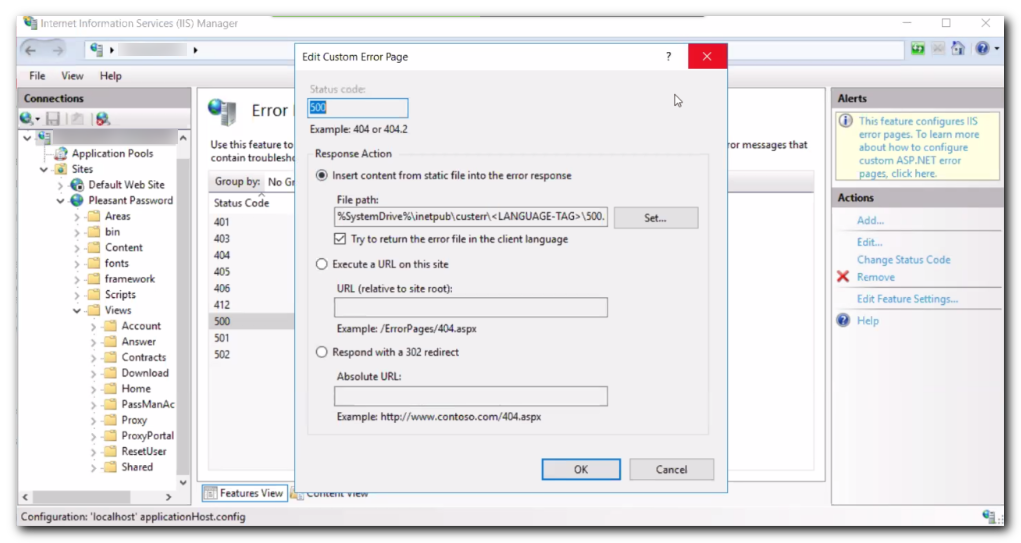Select the ResetUser folder in tree
The image size is (1021, 543).
pyautogui.click(x=144, y=451)
